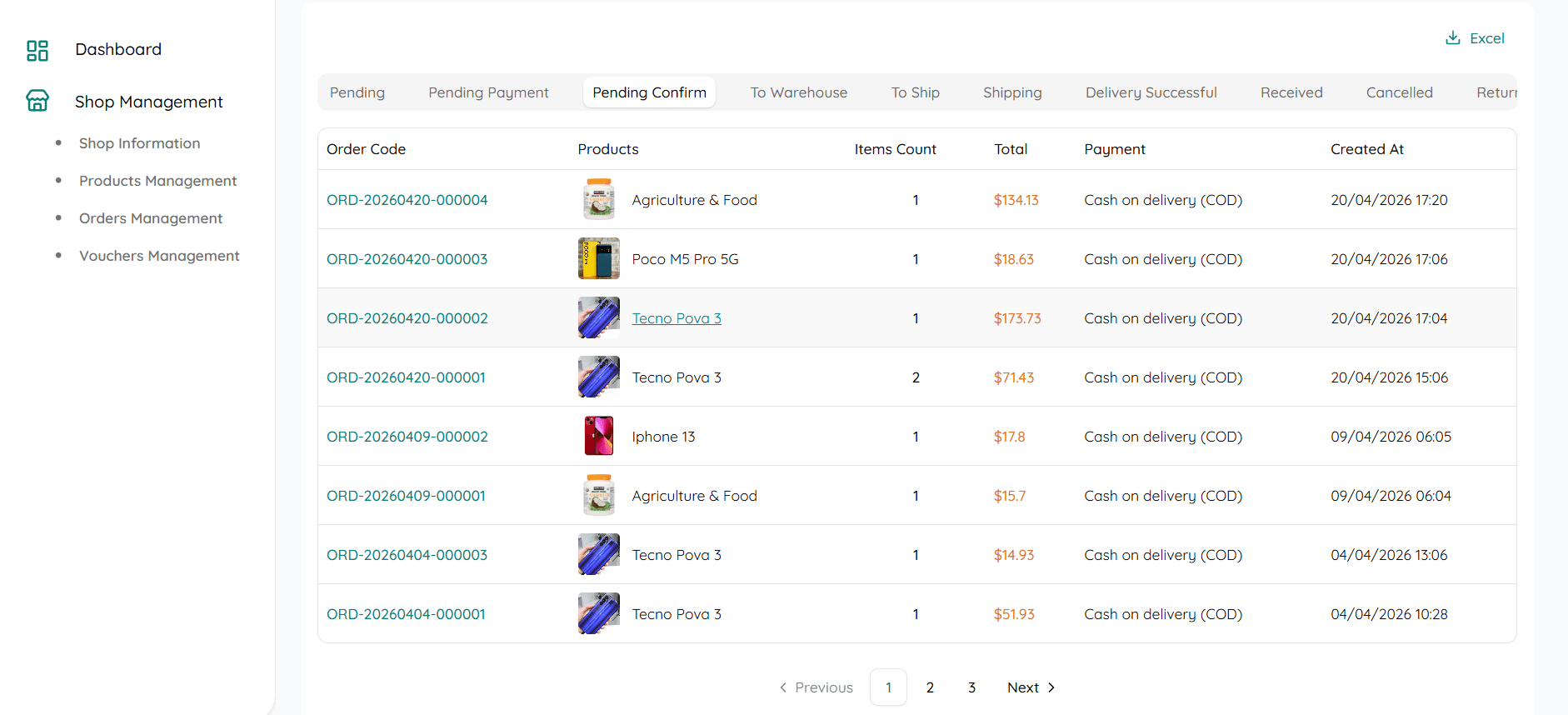Click the Shop Management storefront icon
The image size is (1568, 715).
pyautogui.click(x=37, y=101)
